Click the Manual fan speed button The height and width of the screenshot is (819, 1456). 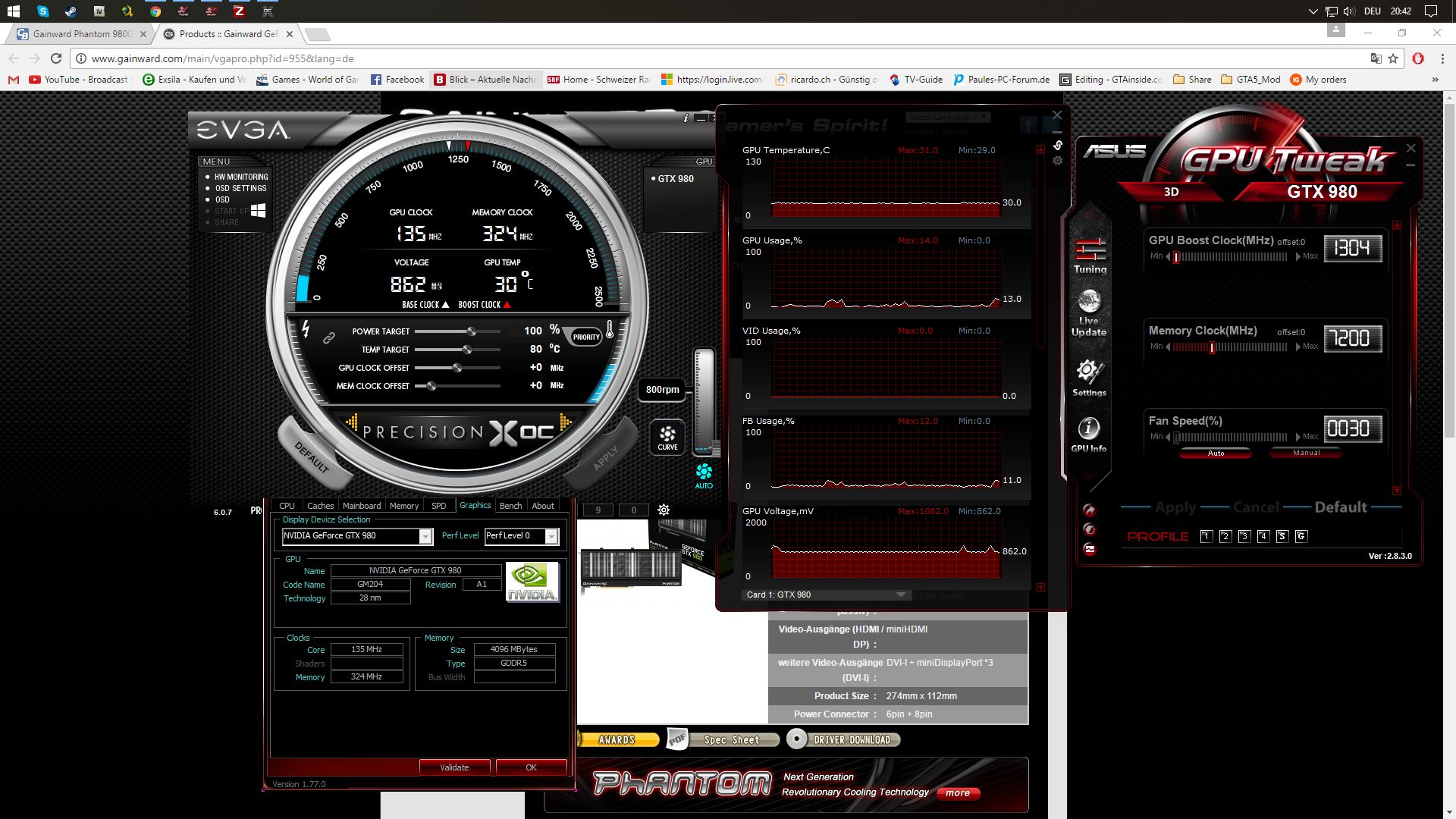coord(1306,453)
